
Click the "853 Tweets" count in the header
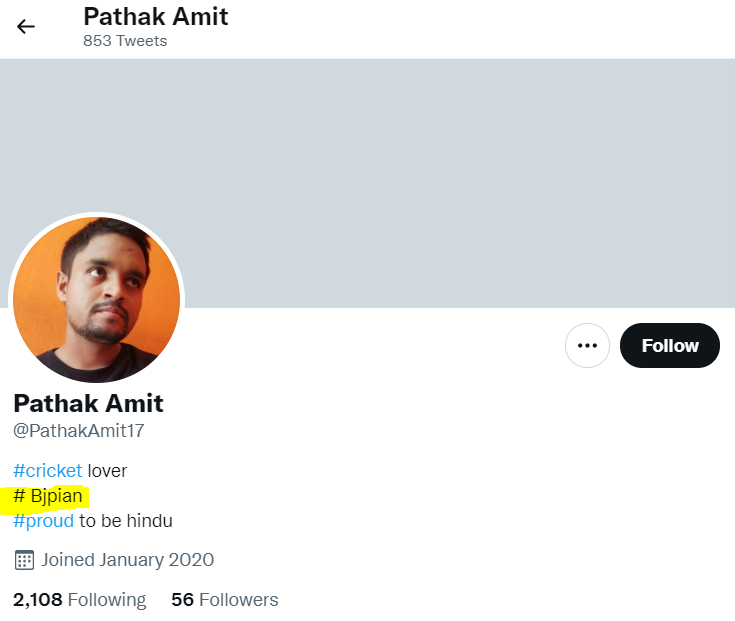coord(125,41)
